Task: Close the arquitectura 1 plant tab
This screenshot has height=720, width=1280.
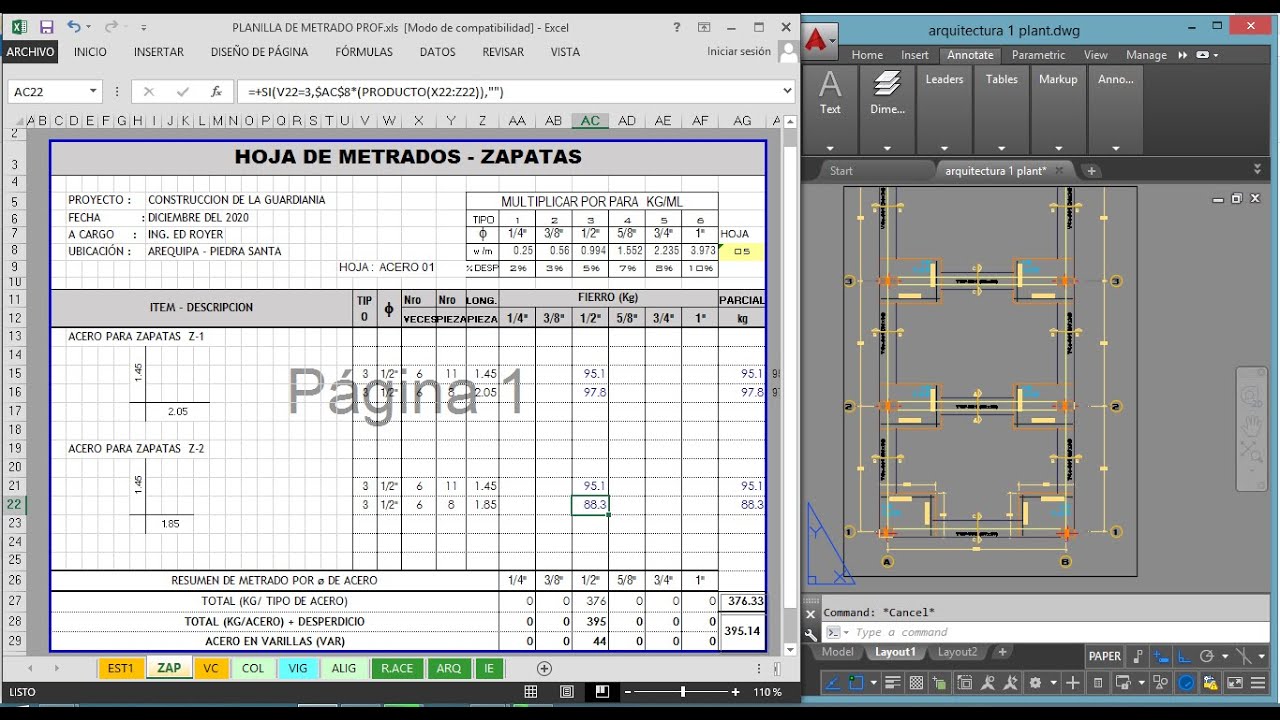Action: (x=1059, y=170)
